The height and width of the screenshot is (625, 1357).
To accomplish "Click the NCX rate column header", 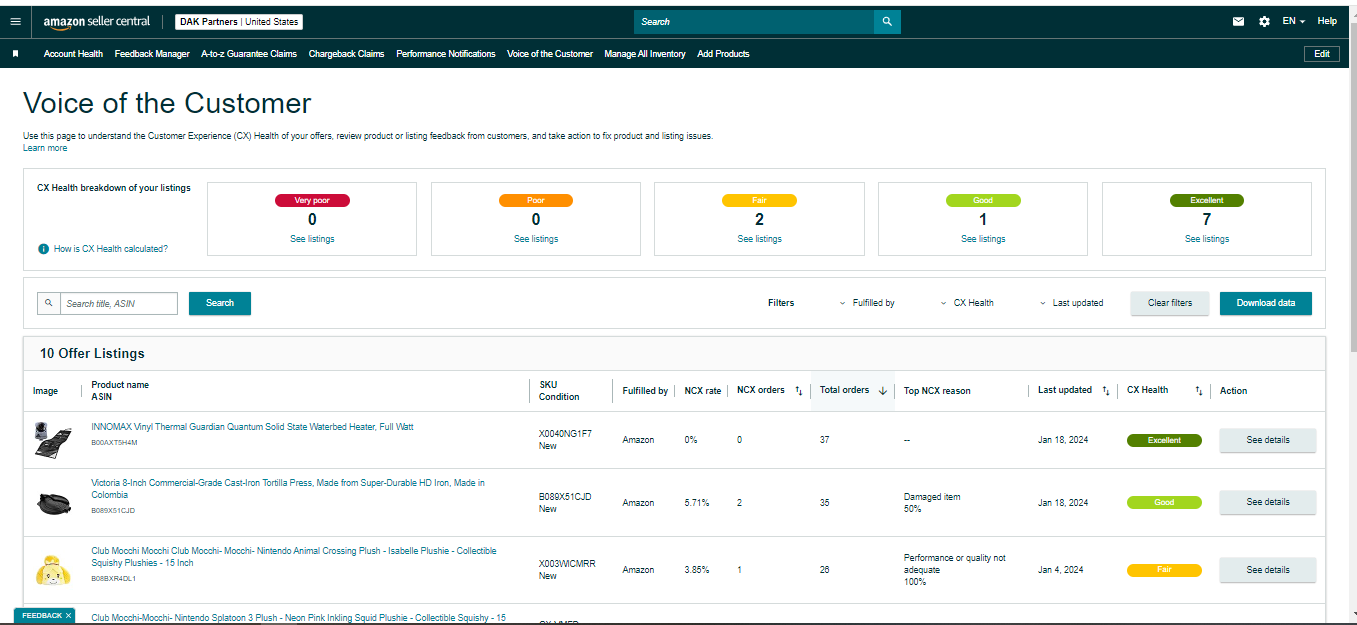I will pos(702,391).
